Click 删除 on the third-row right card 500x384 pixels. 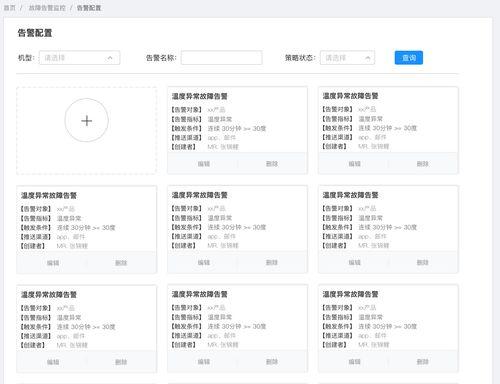(422, 362)
